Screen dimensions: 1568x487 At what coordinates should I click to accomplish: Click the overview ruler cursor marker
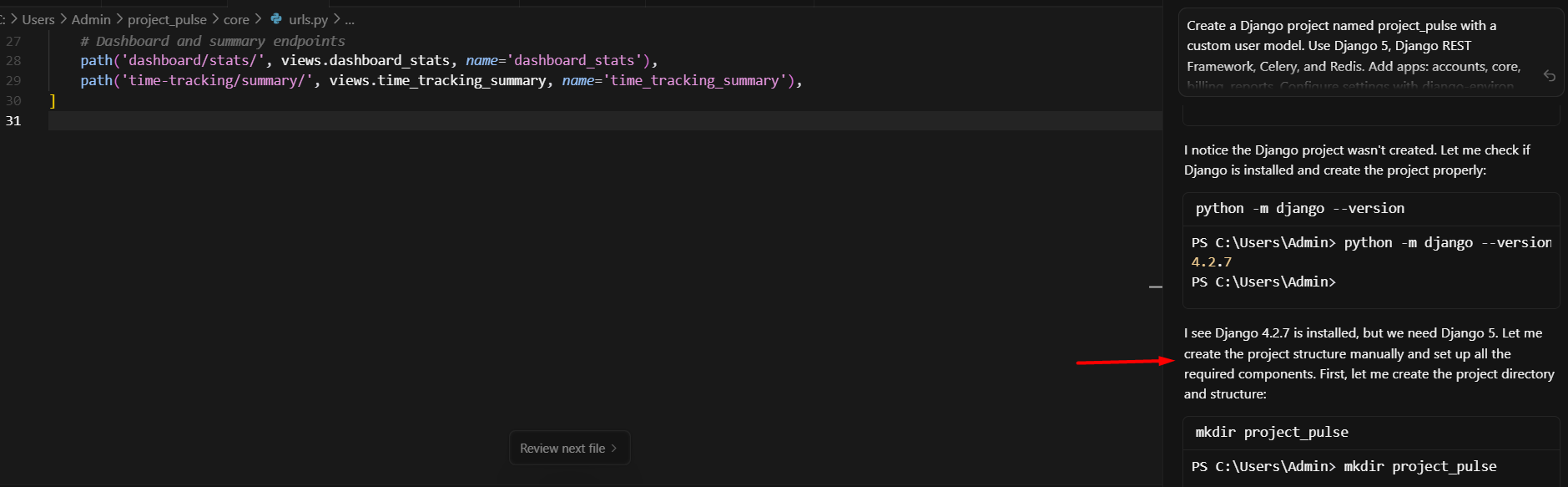tap(1156, 287)
